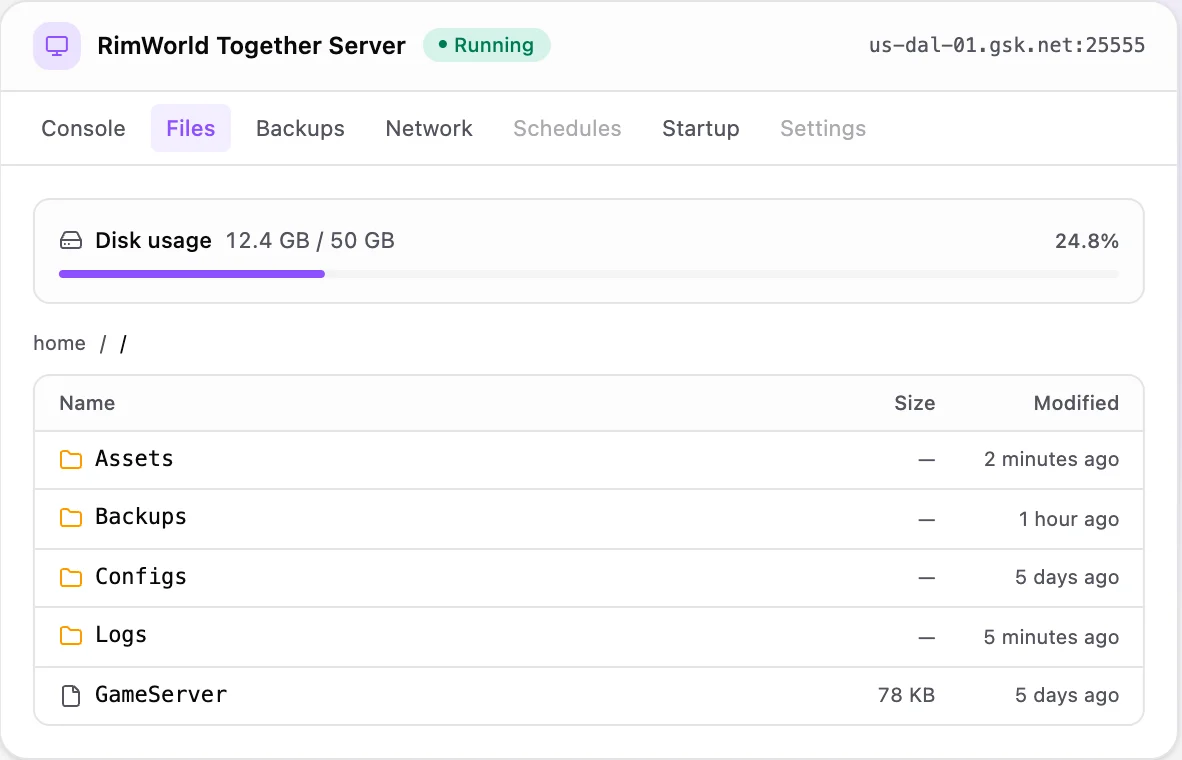Click the Name column header
The width and height of the screenshot is (1182, 760).
[x=87, y=403]
